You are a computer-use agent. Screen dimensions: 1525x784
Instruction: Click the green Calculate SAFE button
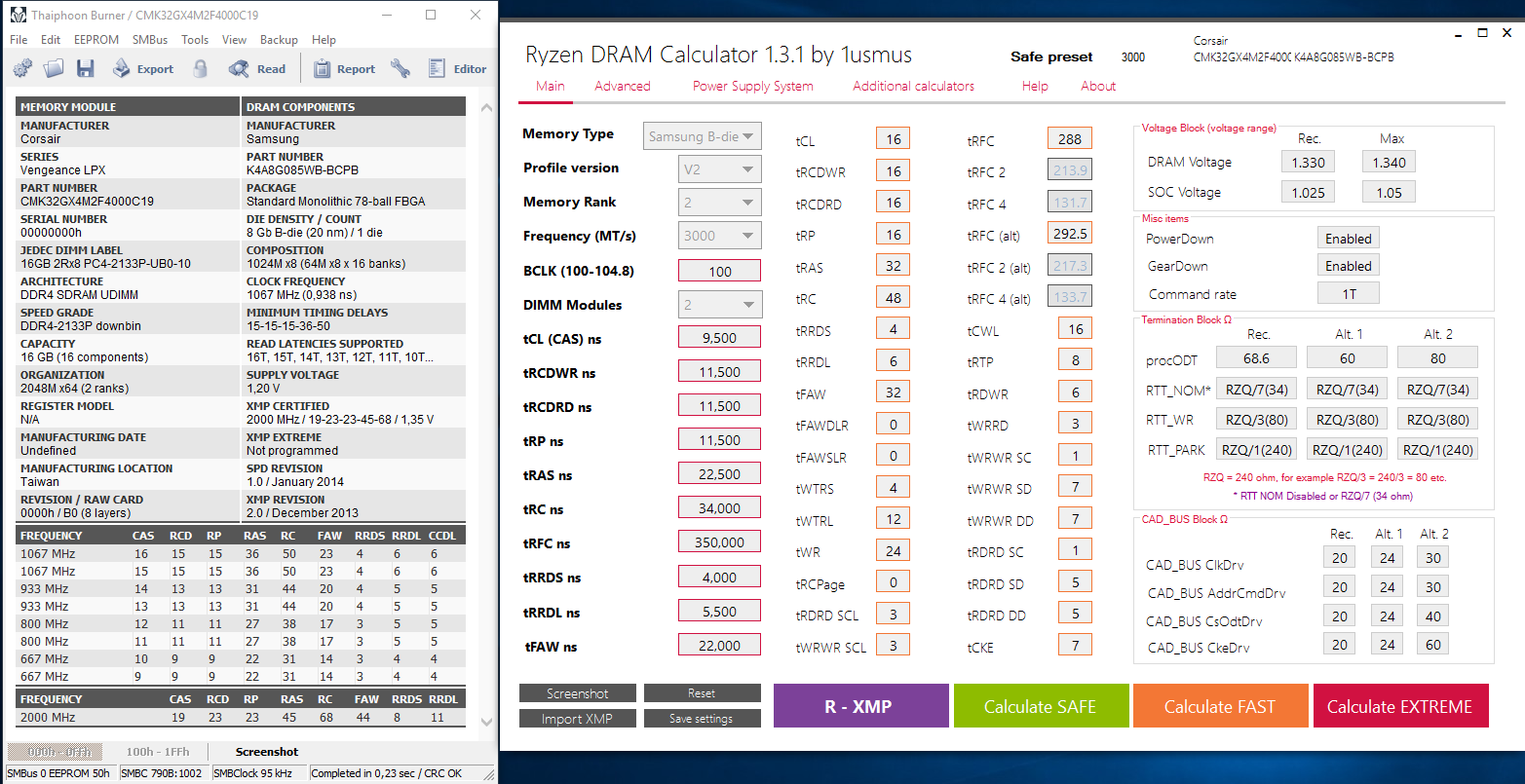[x=1041, y=706]
